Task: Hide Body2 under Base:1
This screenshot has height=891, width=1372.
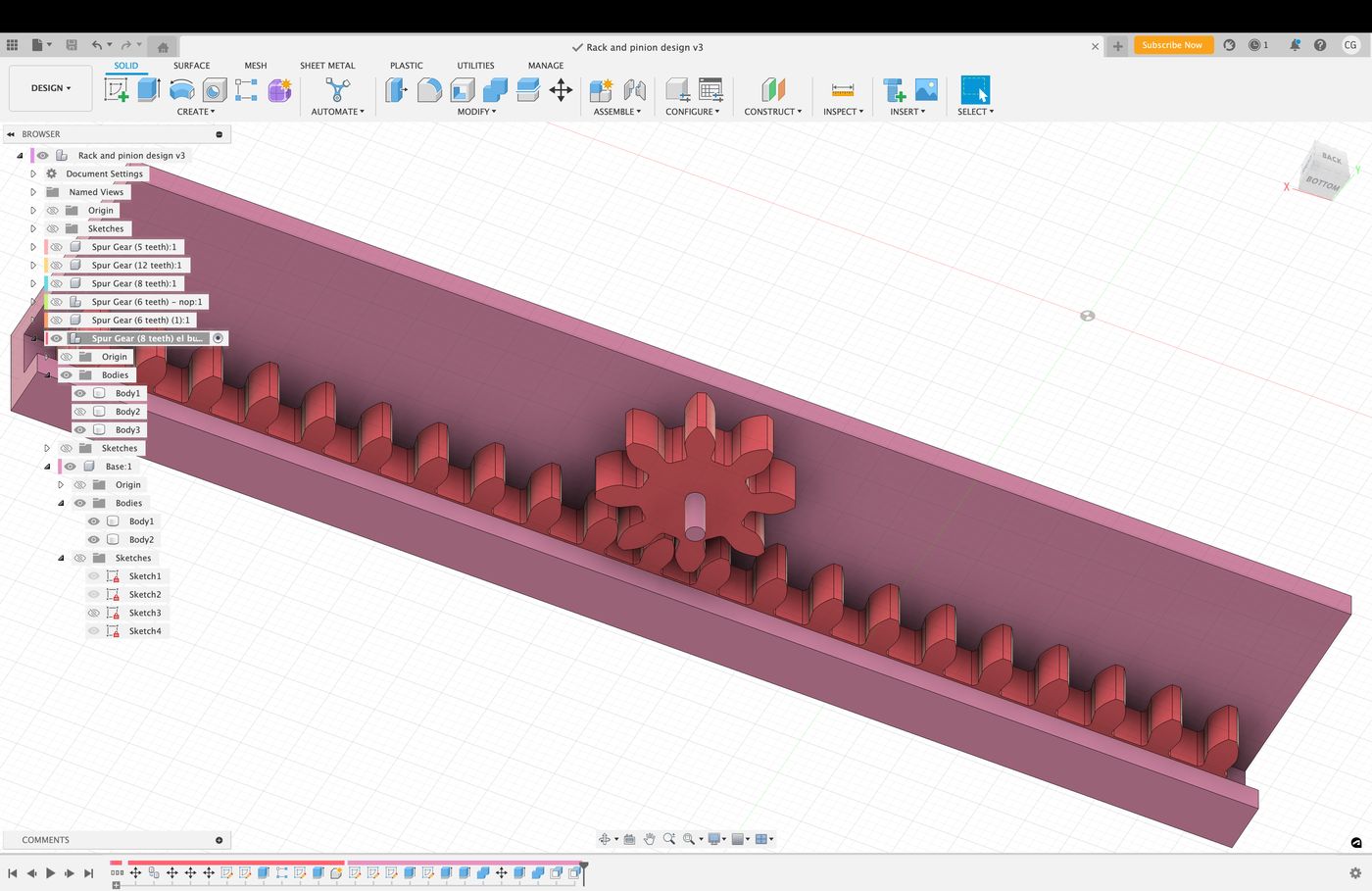Action: (94, 540)
